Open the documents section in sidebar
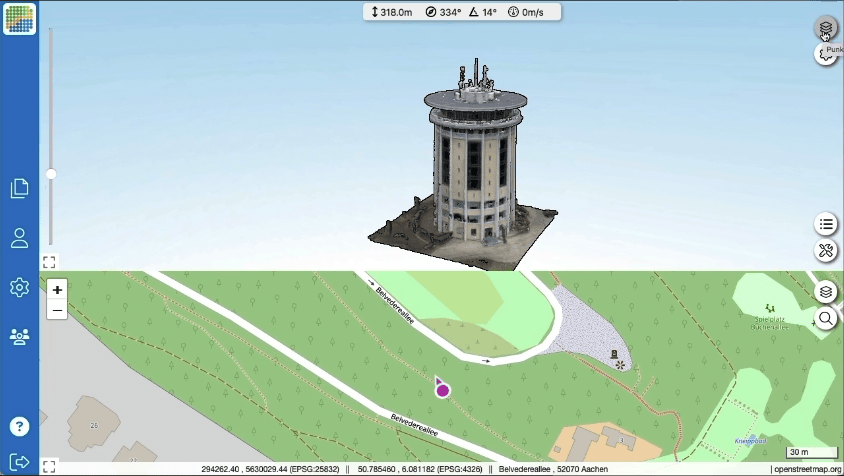The image size is (844, 476). pos(19,188)
